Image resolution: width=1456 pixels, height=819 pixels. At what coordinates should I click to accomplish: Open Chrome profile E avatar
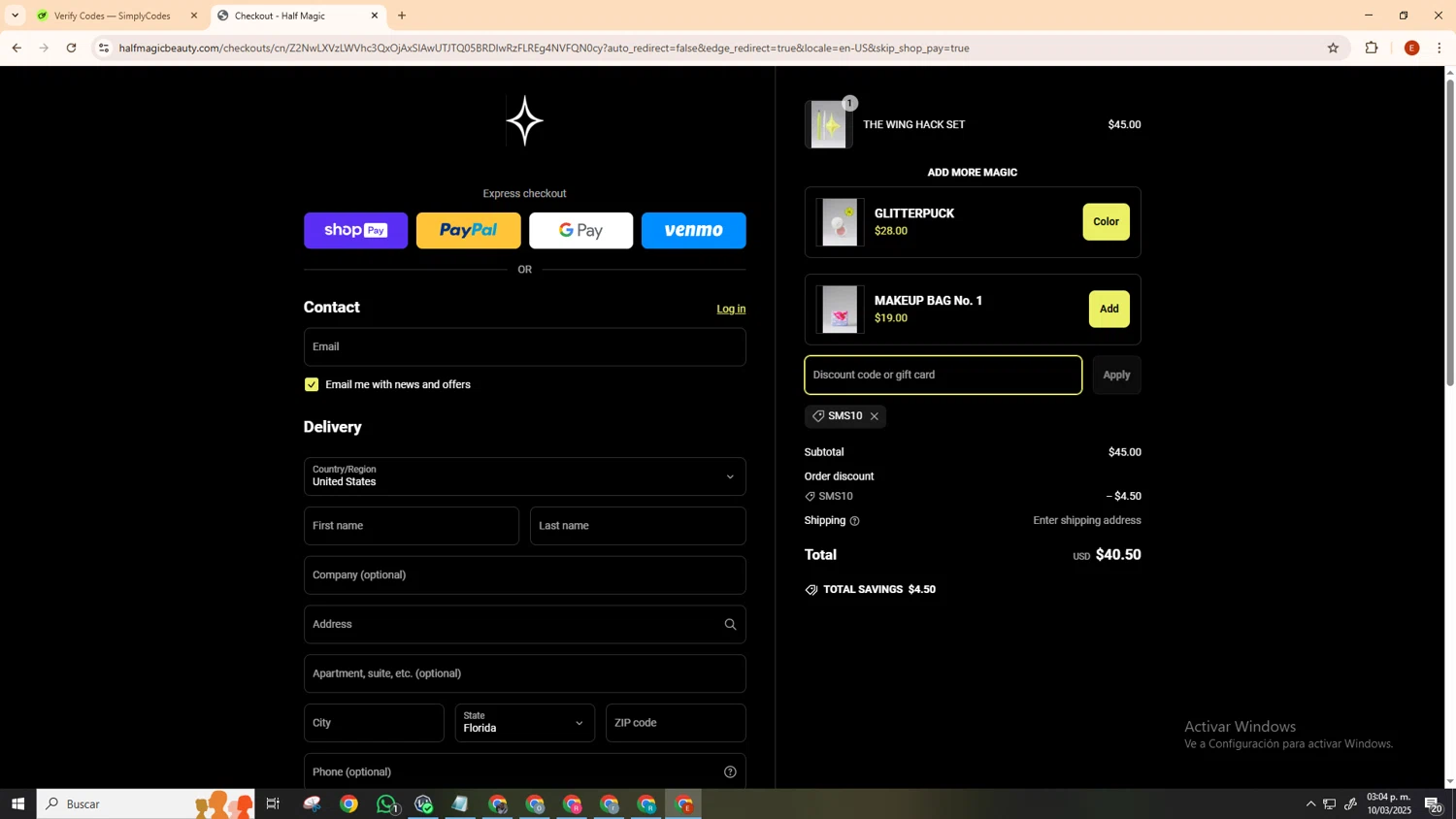pyautogui.click(x=1411, y=48)
